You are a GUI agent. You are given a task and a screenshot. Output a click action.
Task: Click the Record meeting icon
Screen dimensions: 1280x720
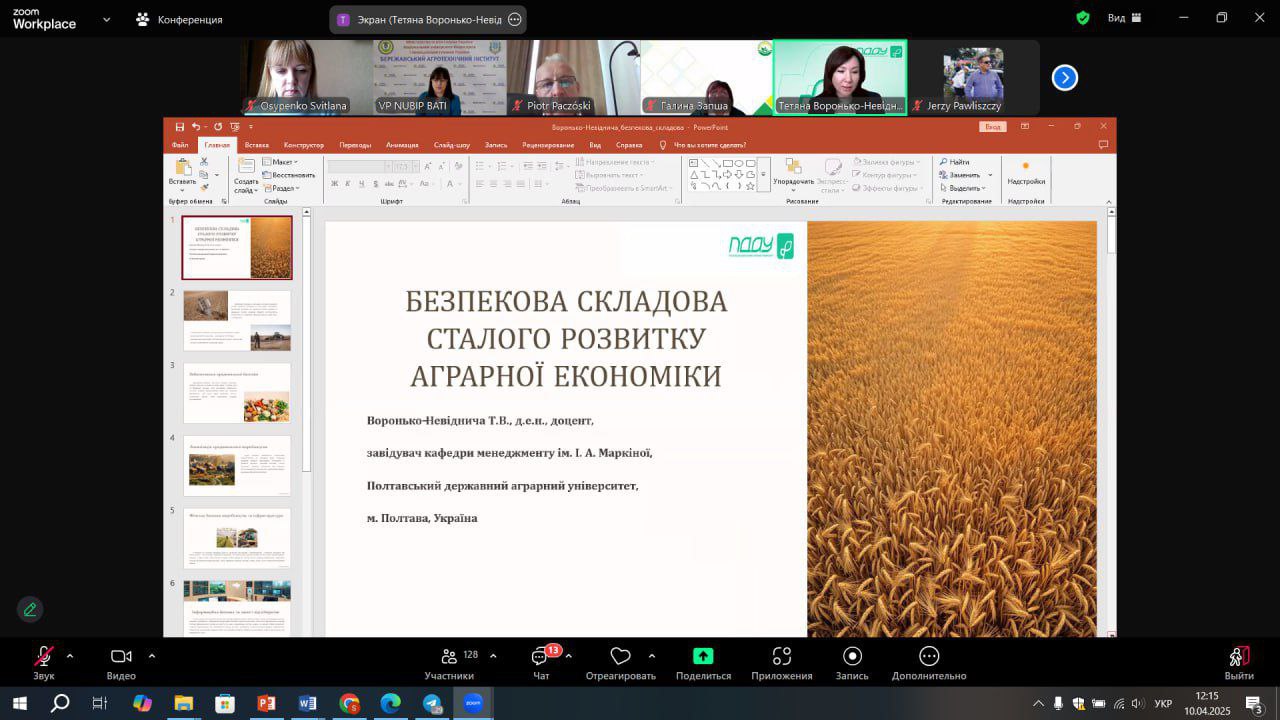(852, 656)
